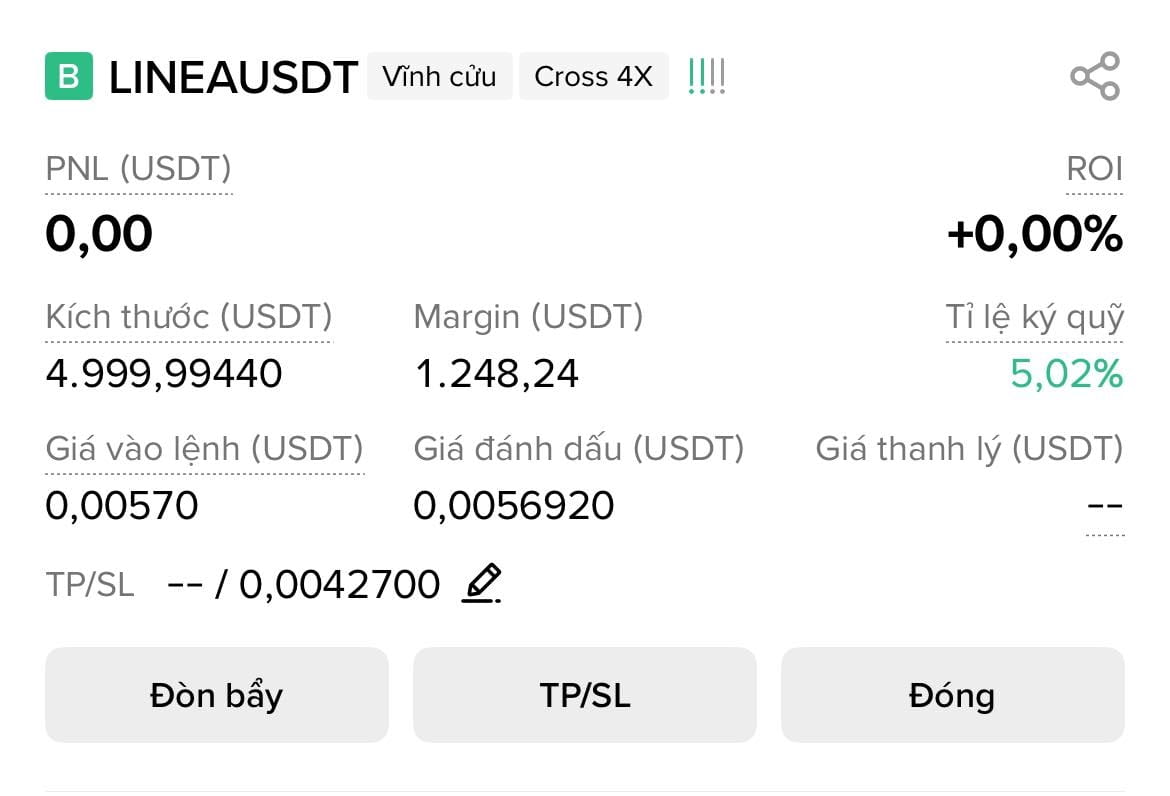This screenshot has height=796, width=1170.
Task: Tap the share icon
Action: pos(1095,76)
